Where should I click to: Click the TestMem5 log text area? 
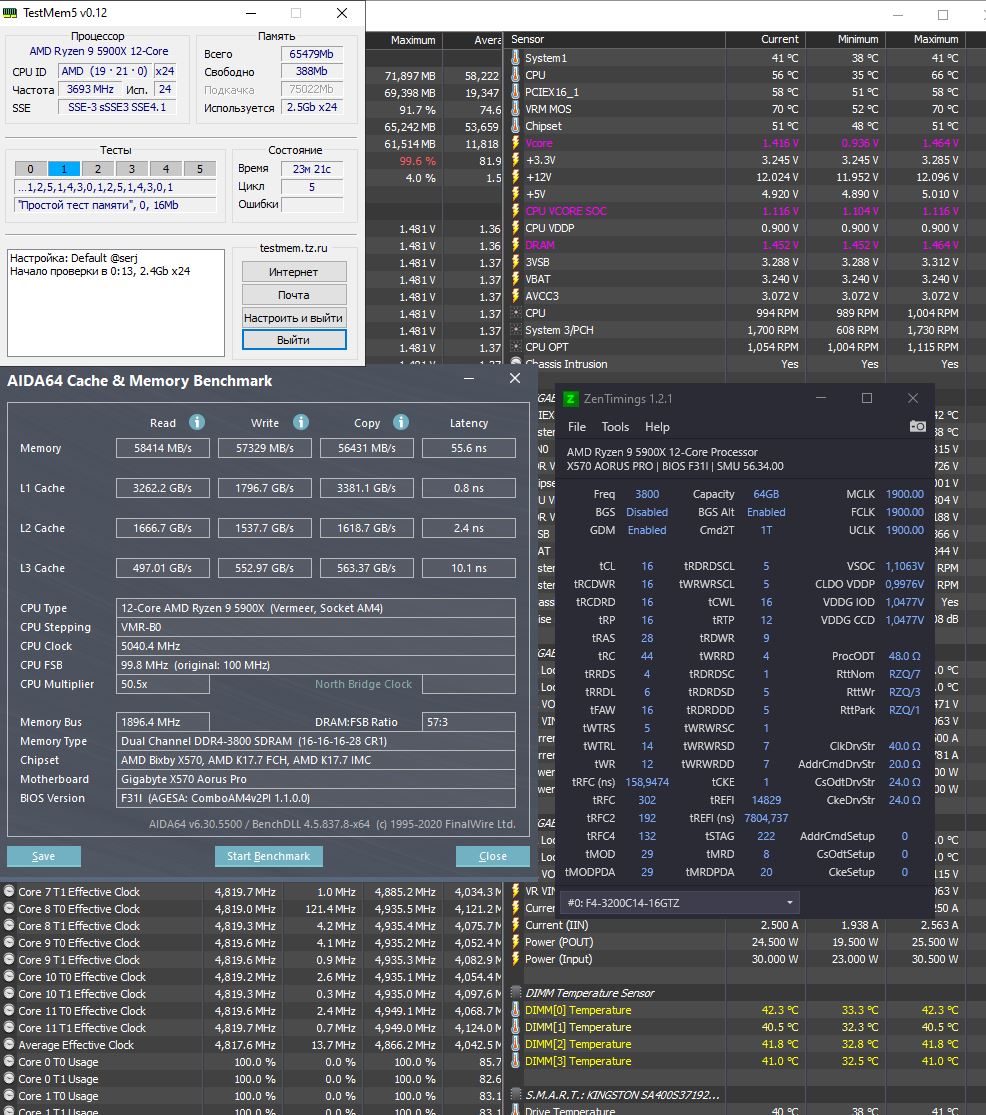click(x=116, y=302)
